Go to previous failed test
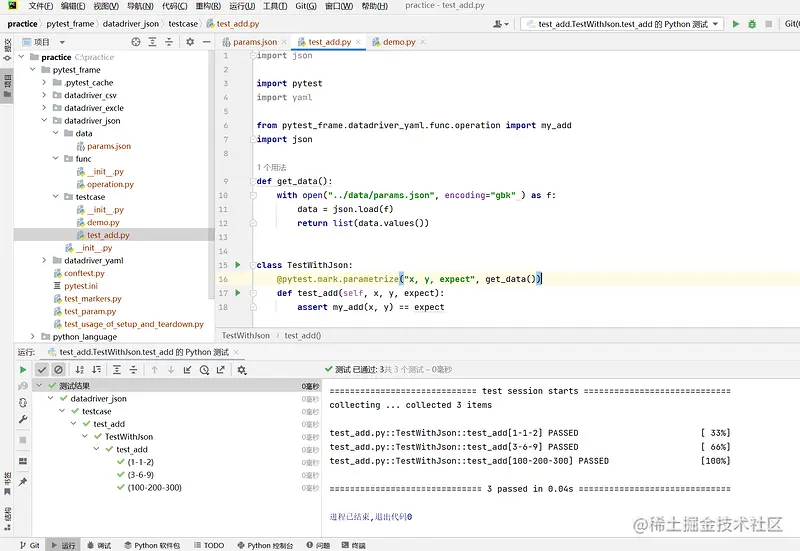Screen dimensions: 800x551 (154, 370)
